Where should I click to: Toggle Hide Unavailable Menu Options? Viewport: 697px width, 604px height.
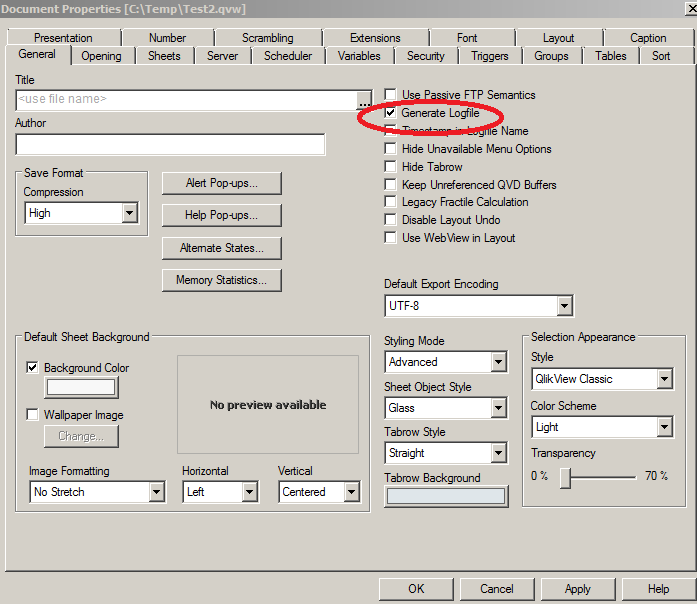coord(390,148)
